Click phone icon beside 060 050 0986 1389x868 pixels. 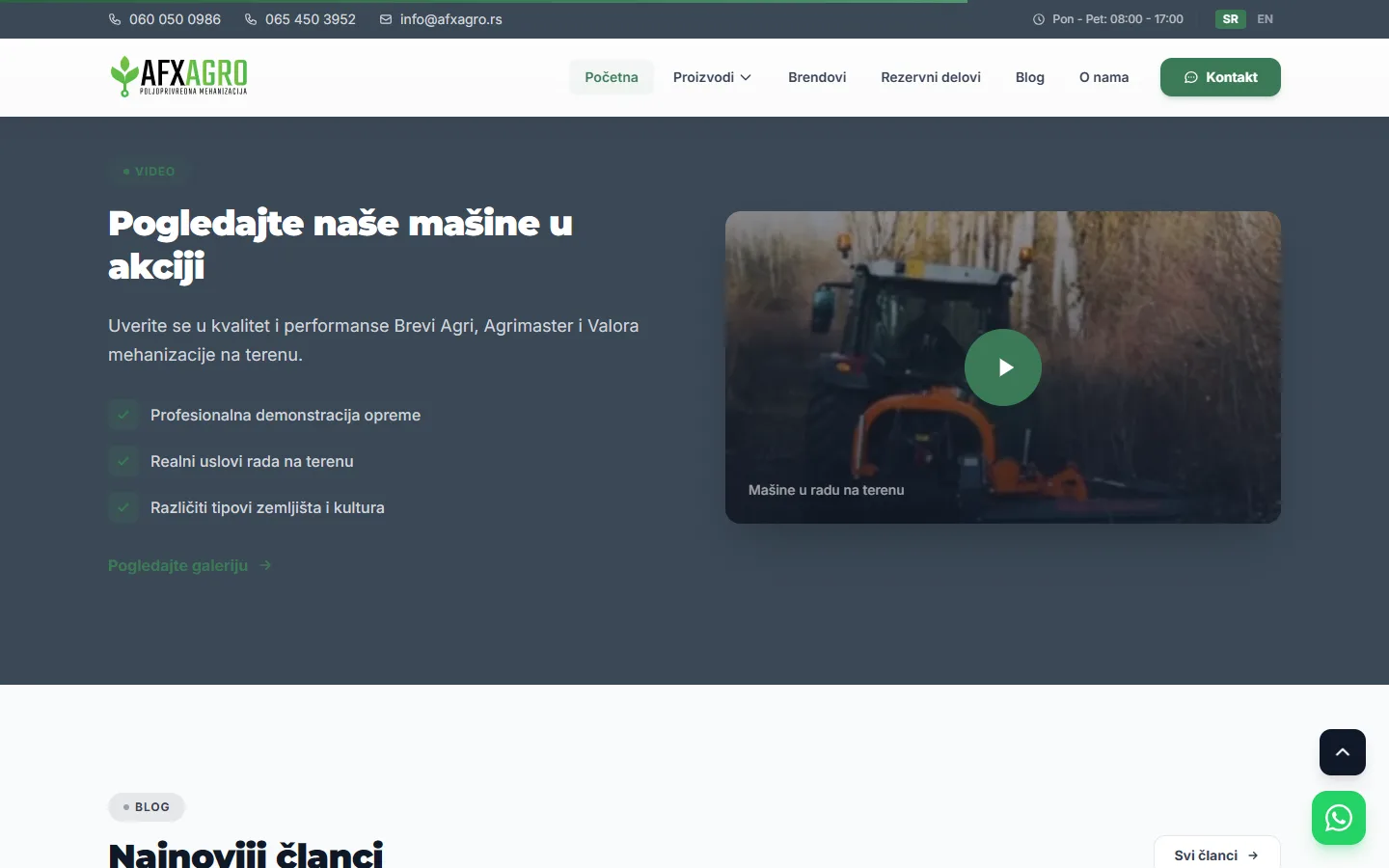click(x=115, y=19)
